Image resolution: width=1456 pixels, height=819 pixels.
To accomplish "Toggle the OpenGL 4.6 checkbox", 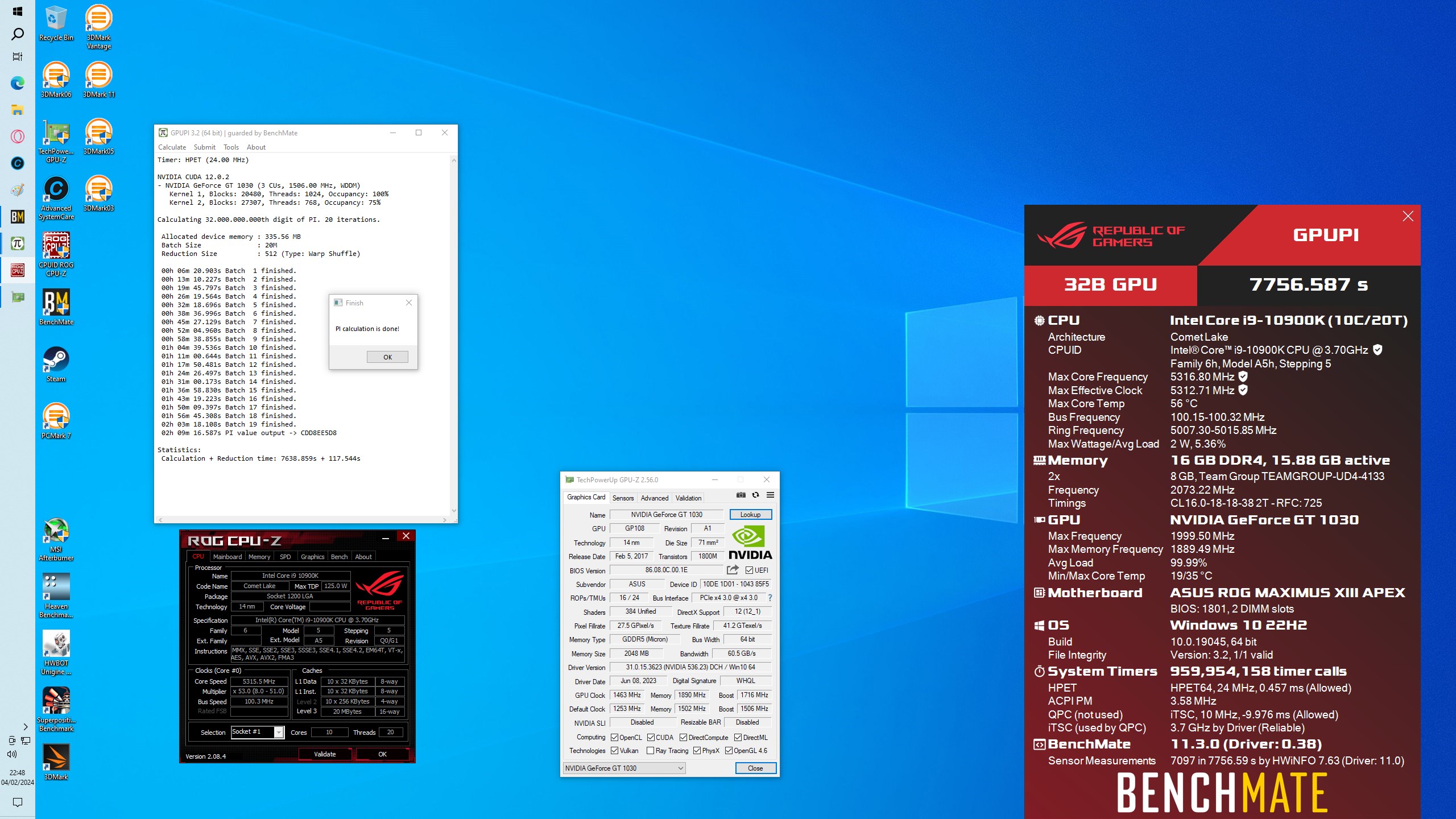I will [729, 750].
